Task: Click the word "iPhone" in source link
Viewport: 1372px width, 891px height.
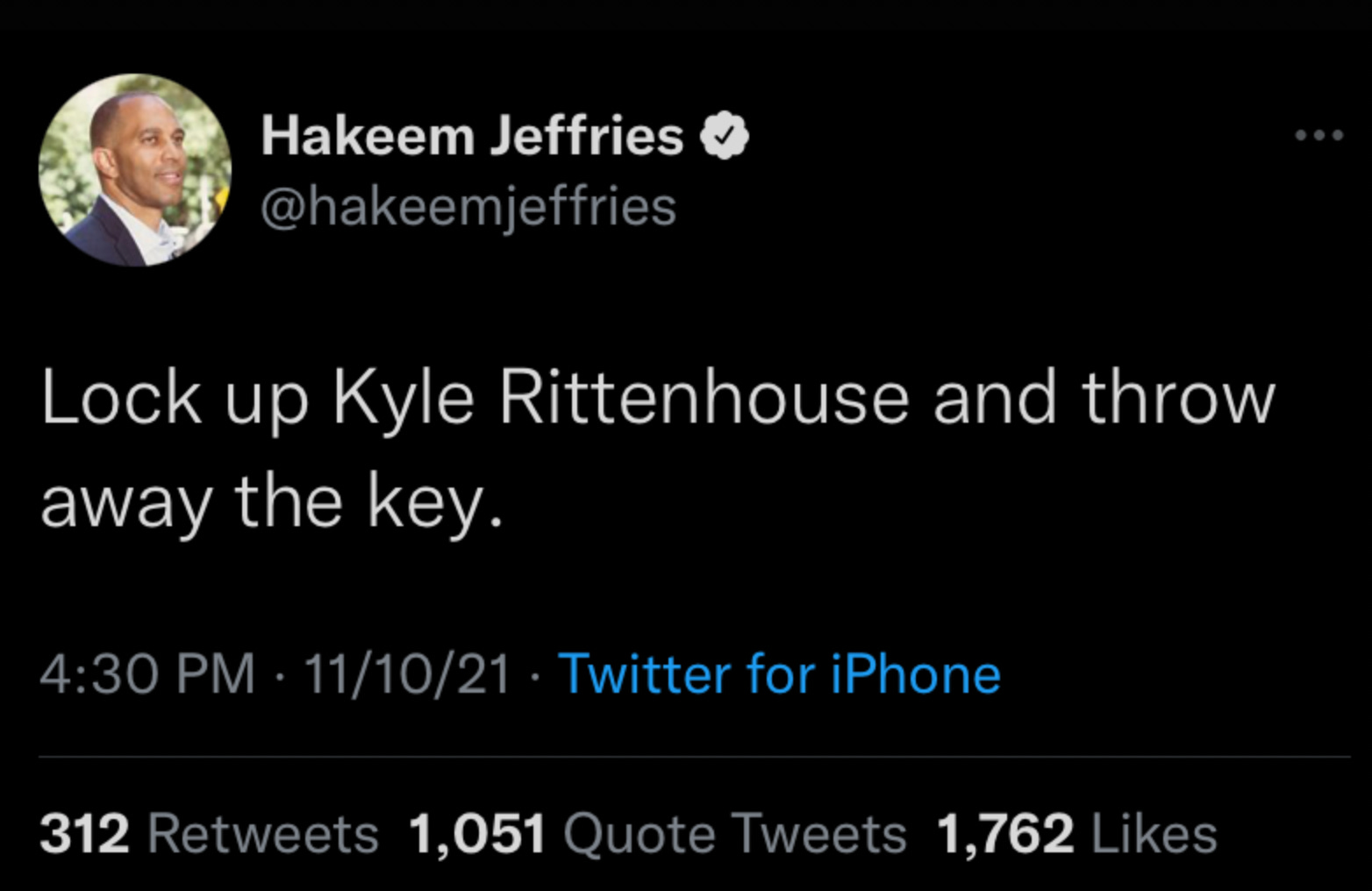Action: [x=916, y=674]
